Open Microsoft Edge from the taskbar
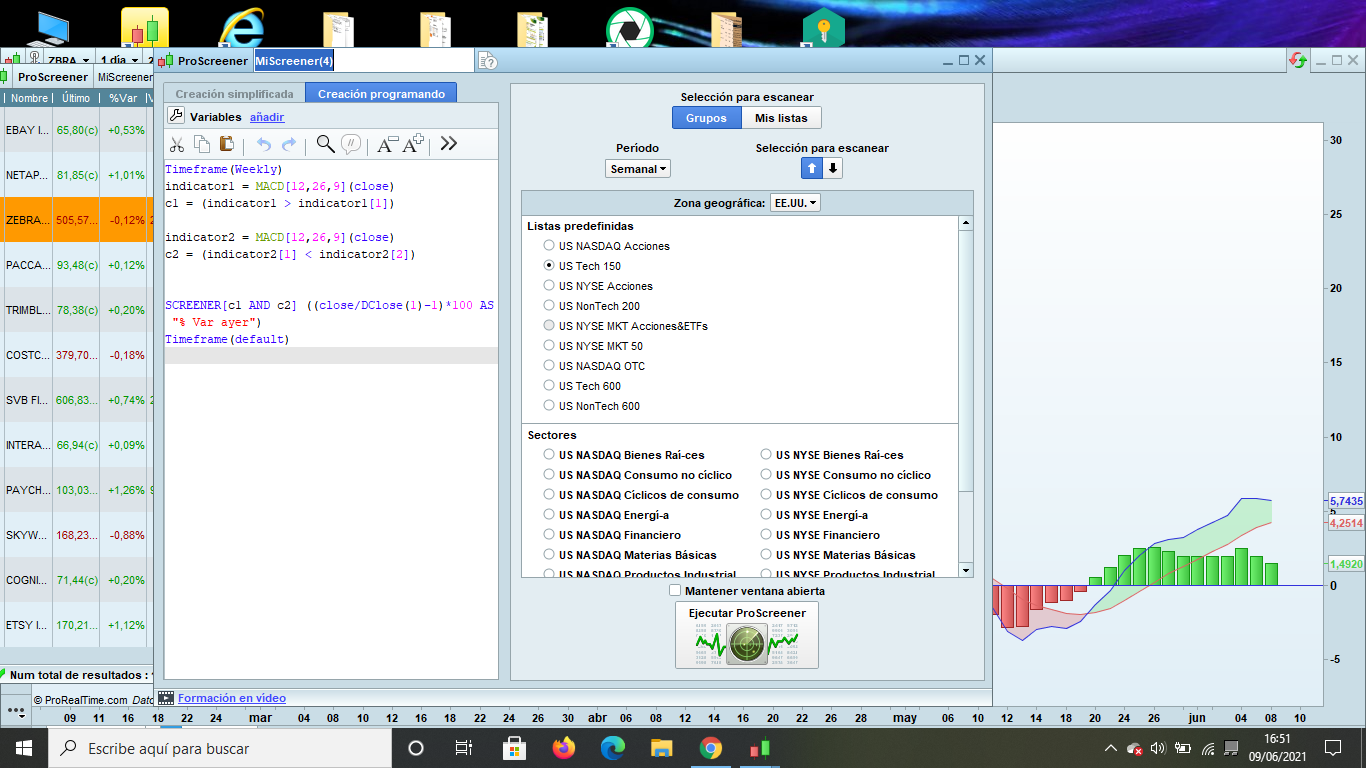The height and width of the screenshot is (768, 1366). point(612,748)
